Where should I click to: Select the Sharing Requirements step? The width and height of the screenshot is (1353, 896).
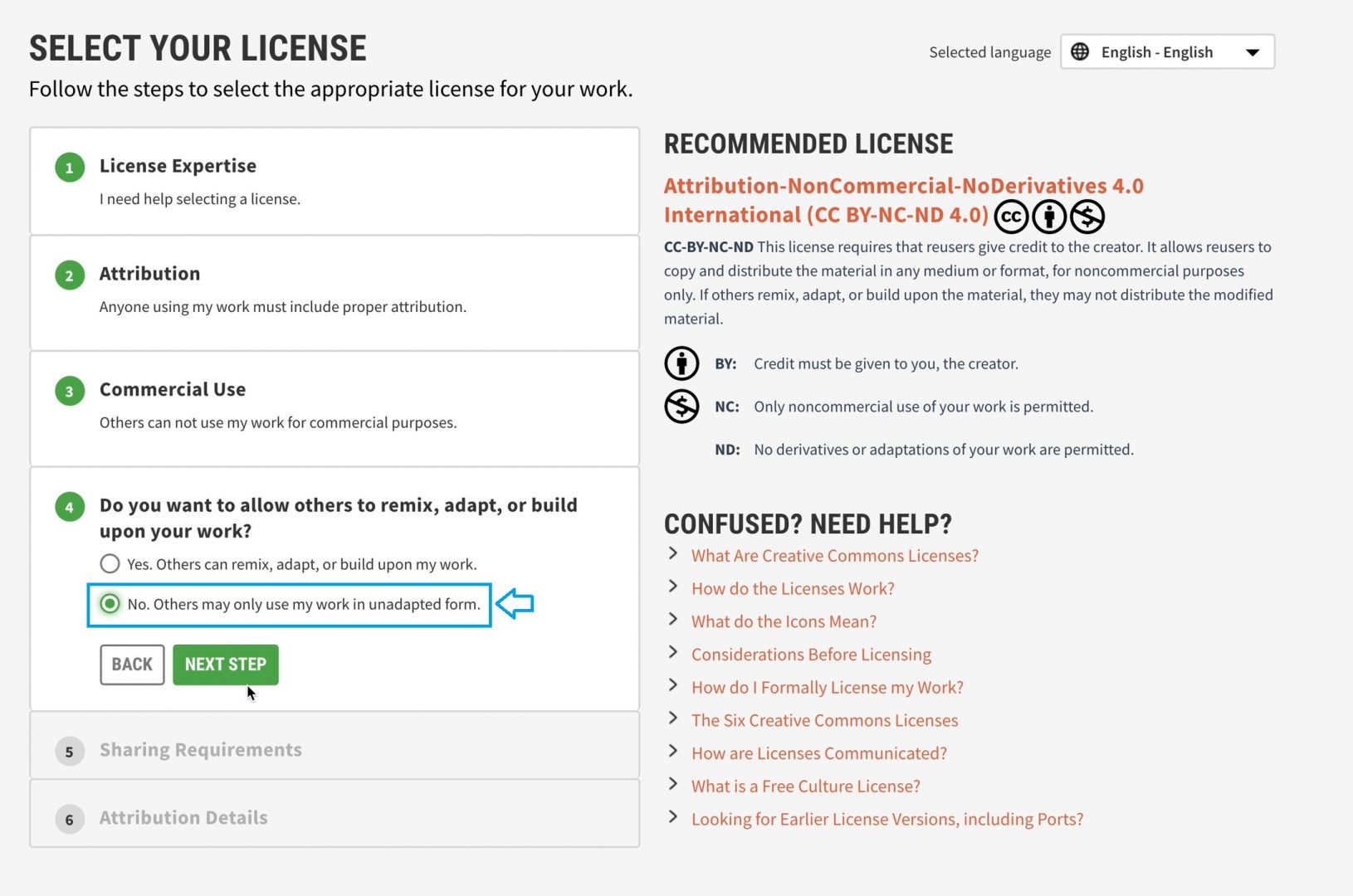tap(200, 749)
